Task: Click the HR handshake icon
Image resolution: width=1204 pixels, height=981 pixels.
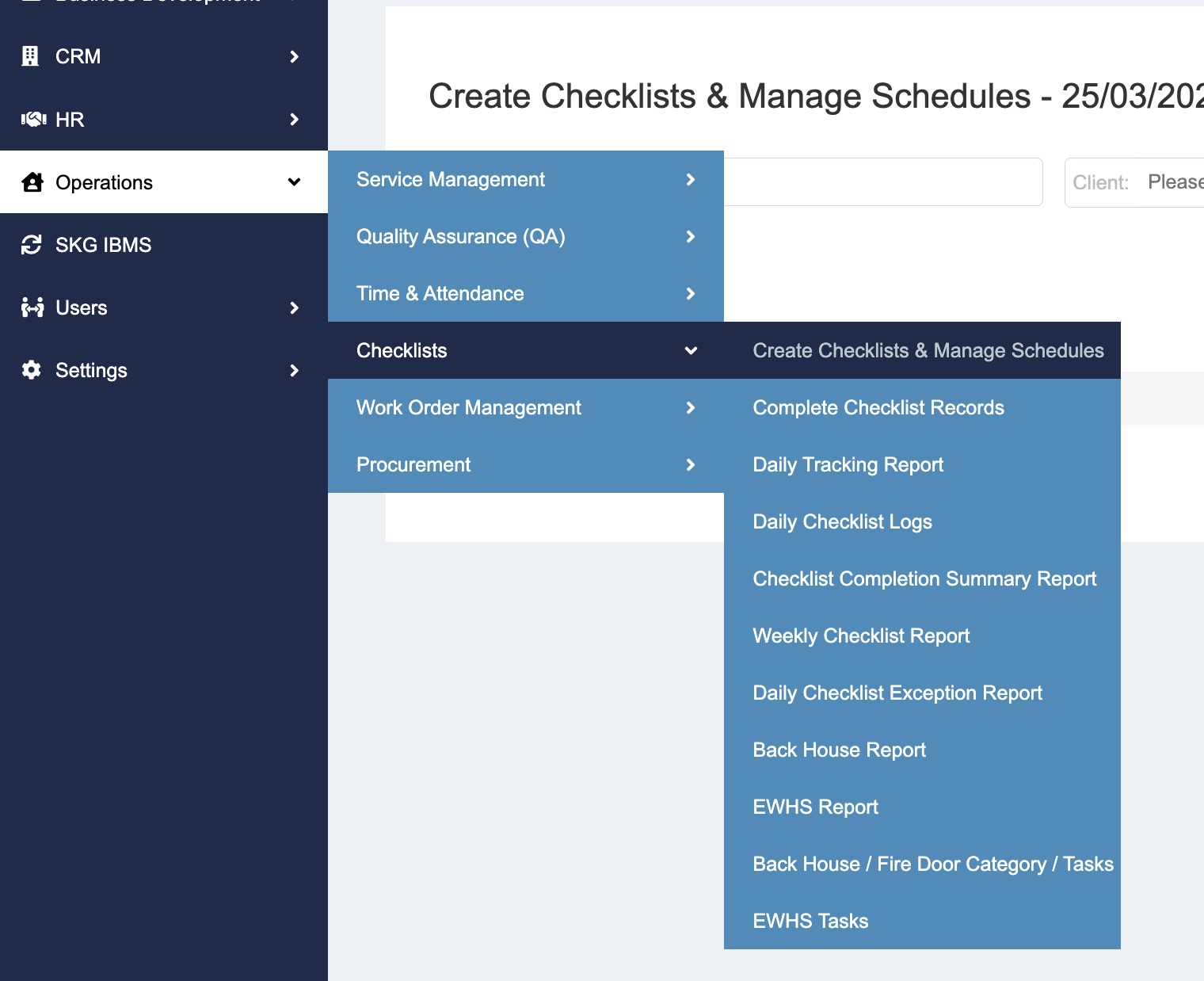Action: click(x=32, y=120)
